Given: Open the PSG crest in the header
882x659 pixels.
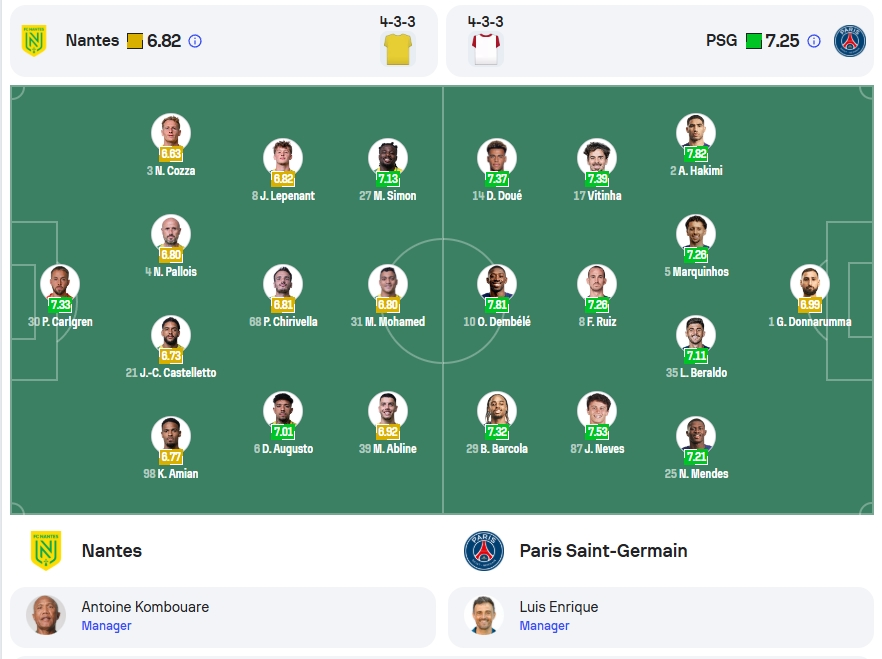Looking at the screenshot, I should pyautogui.click(x=849, y=40).
